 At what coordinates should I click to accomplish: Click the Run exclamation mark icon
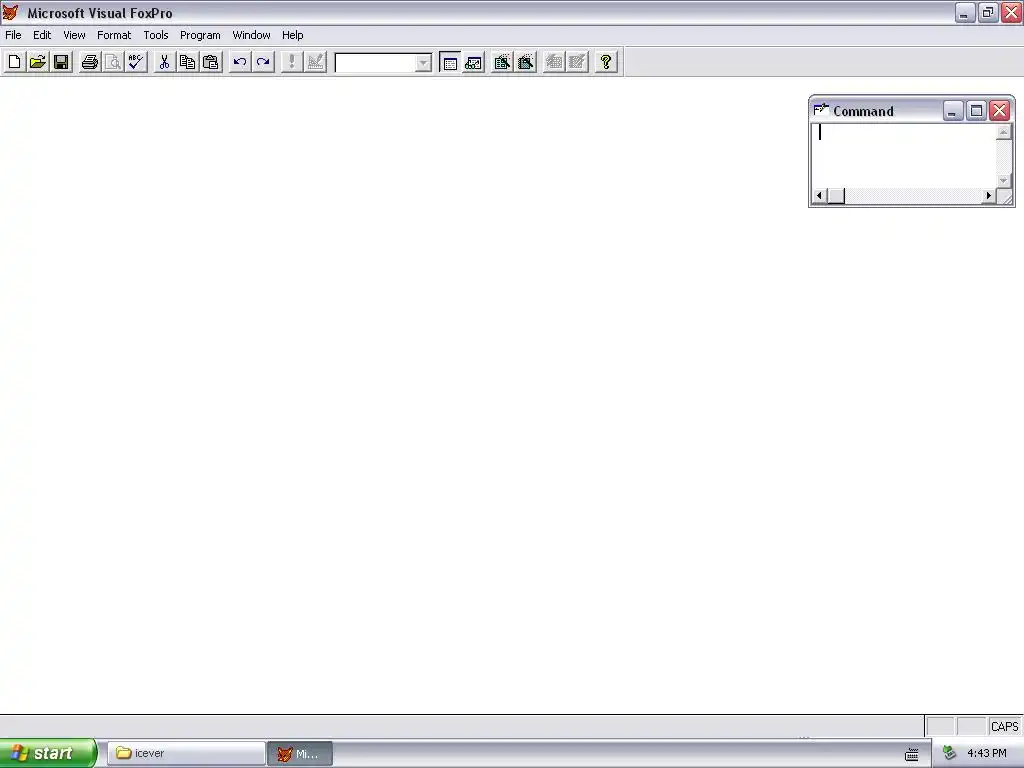point(291,62)
